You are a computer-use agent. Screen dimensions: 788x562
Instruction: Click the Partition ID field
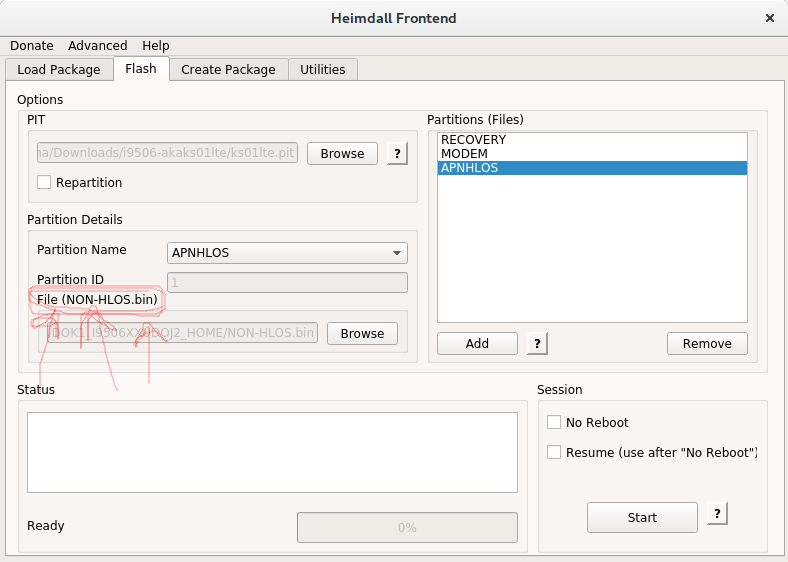pyautogui.click(x=287, y=283)
